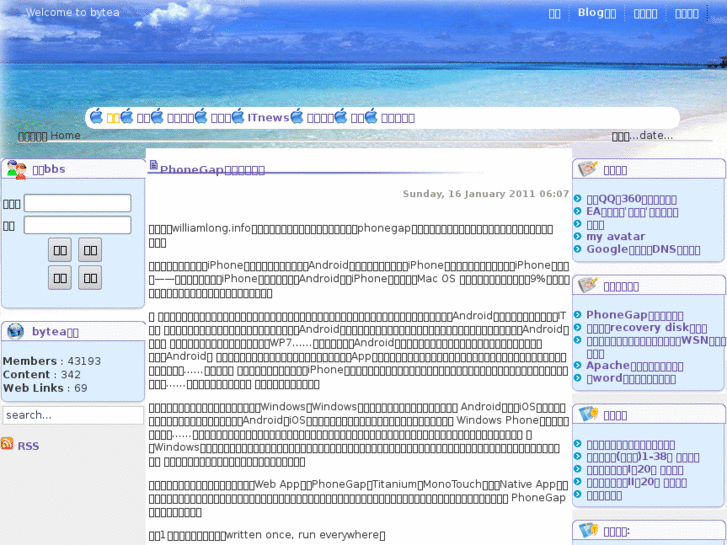Click the '...date...' text under the menu bar
727x545 pixels.
(642, 136)
